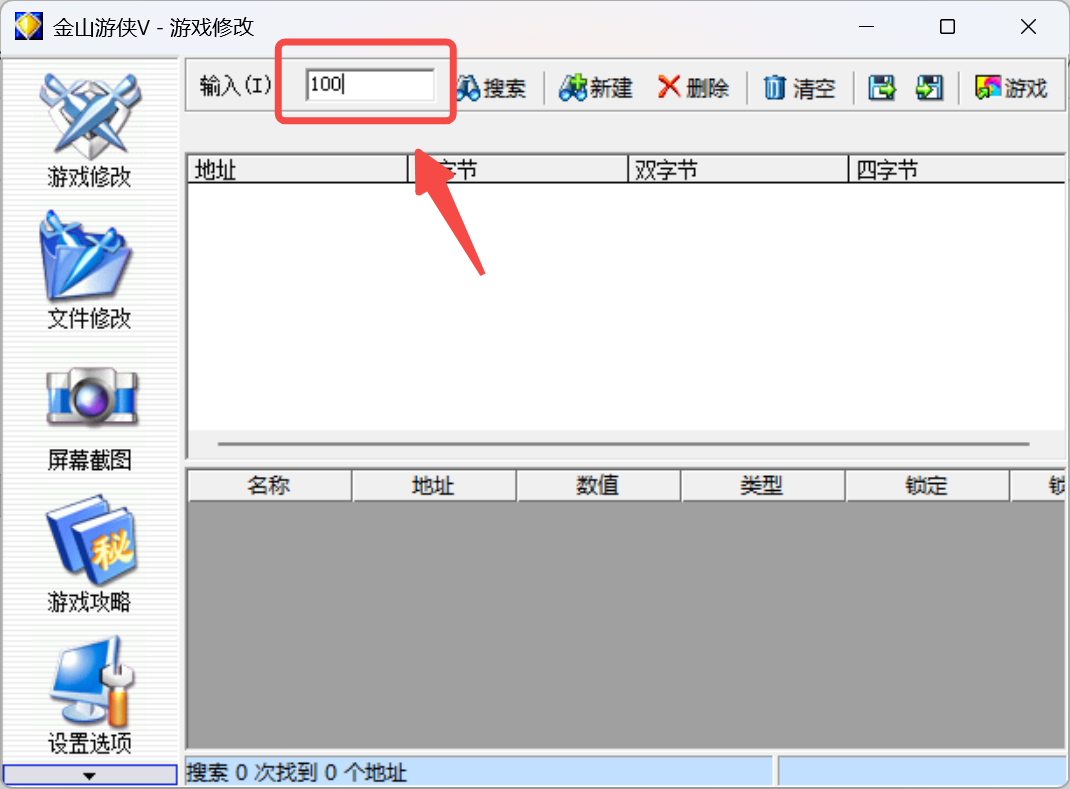
Task: Open the 文件修改 sidebar section
Action: coord(89,271)
